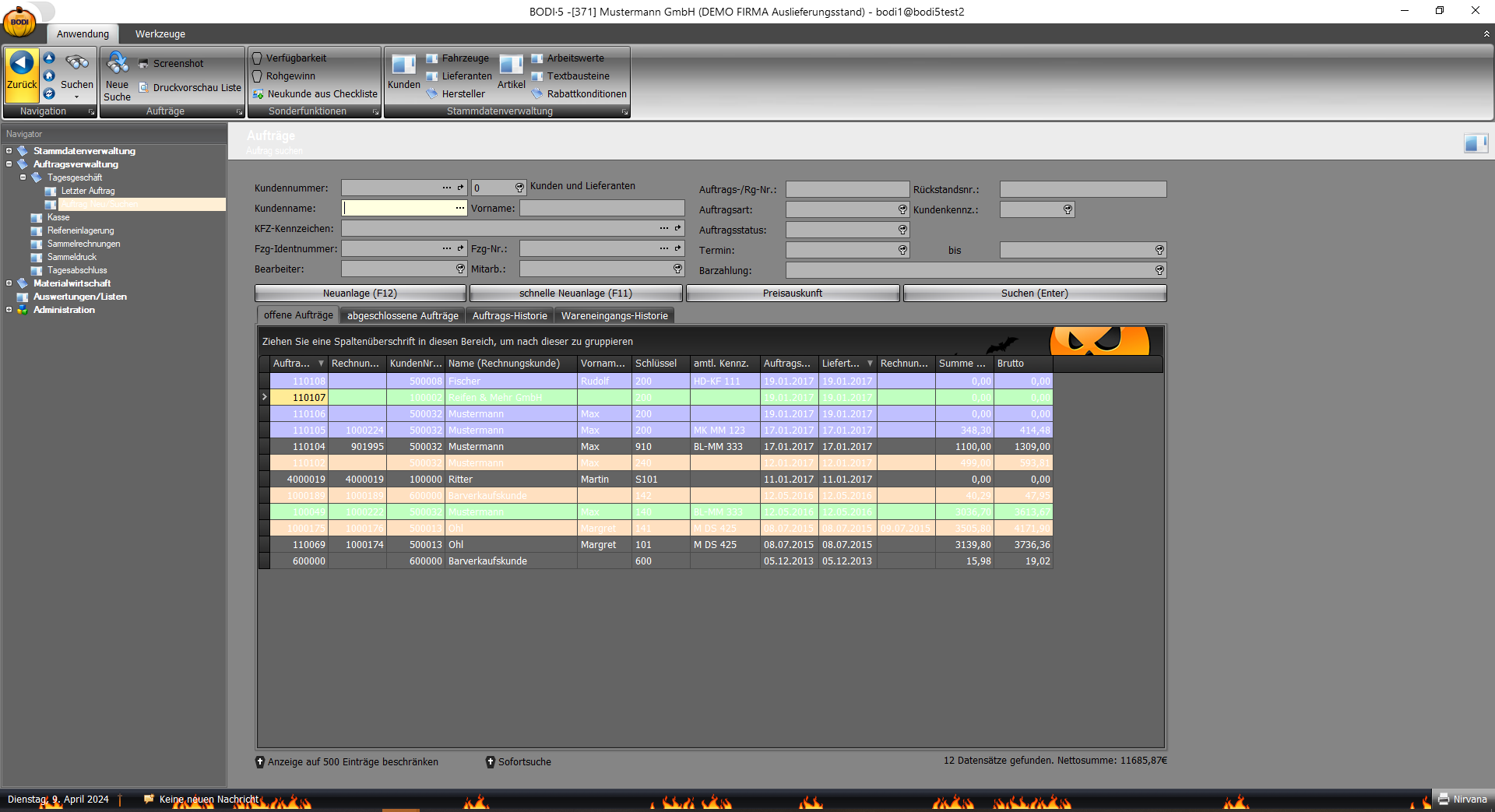Screen dimensions: 1495x812
Task: Enable the Rohgewinn option
Action: [x=258, y=76]
